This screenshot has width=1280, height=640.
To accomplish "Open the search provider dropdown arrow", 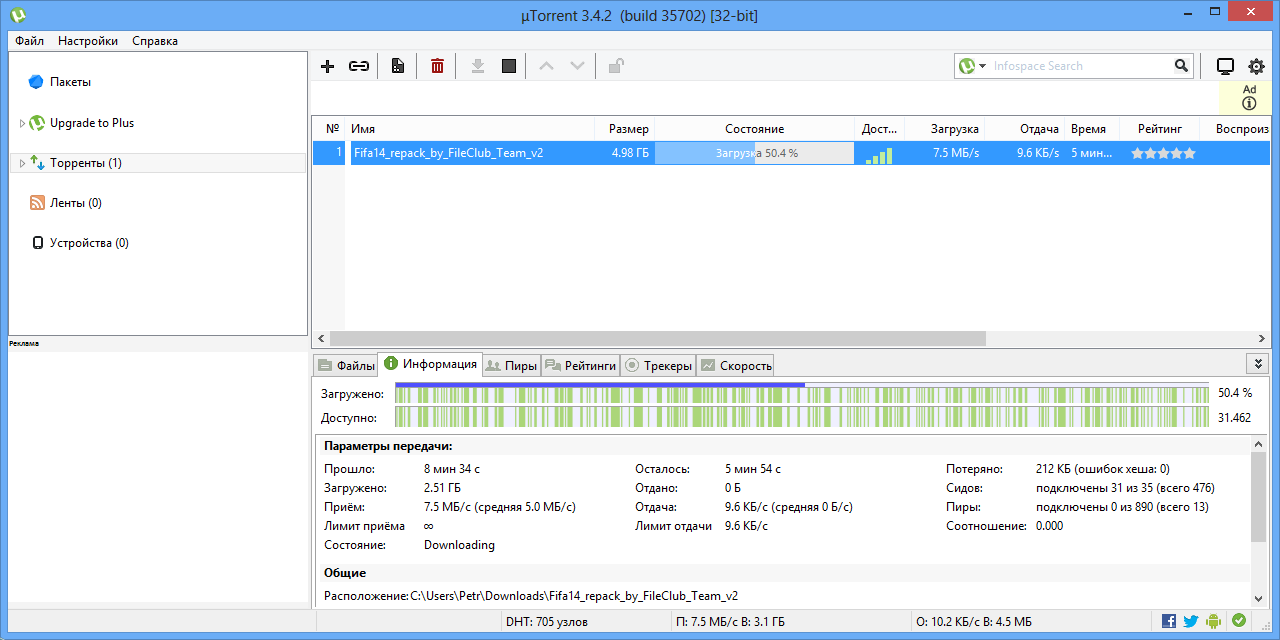I will (x=983, y=66).
